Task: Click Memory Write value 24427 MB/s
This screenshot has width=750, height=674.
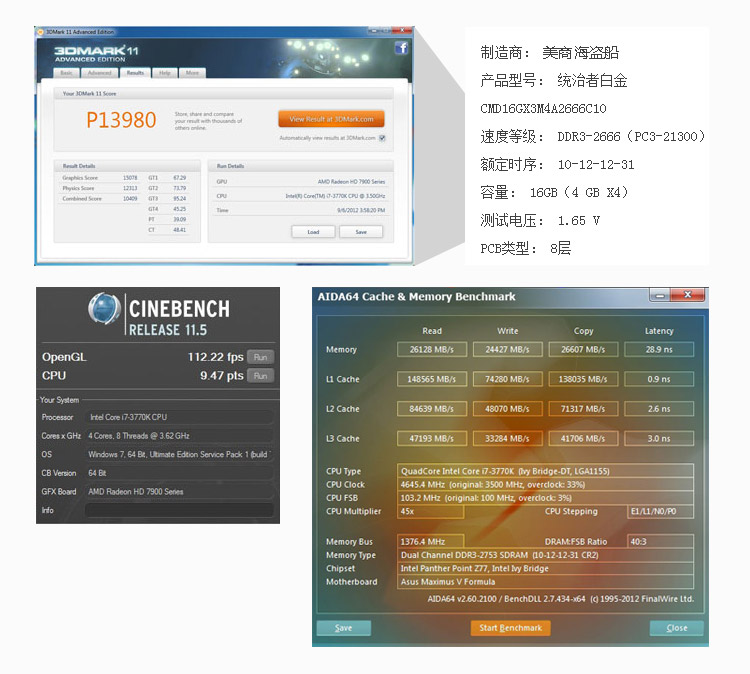Action: tap(507, 350)
